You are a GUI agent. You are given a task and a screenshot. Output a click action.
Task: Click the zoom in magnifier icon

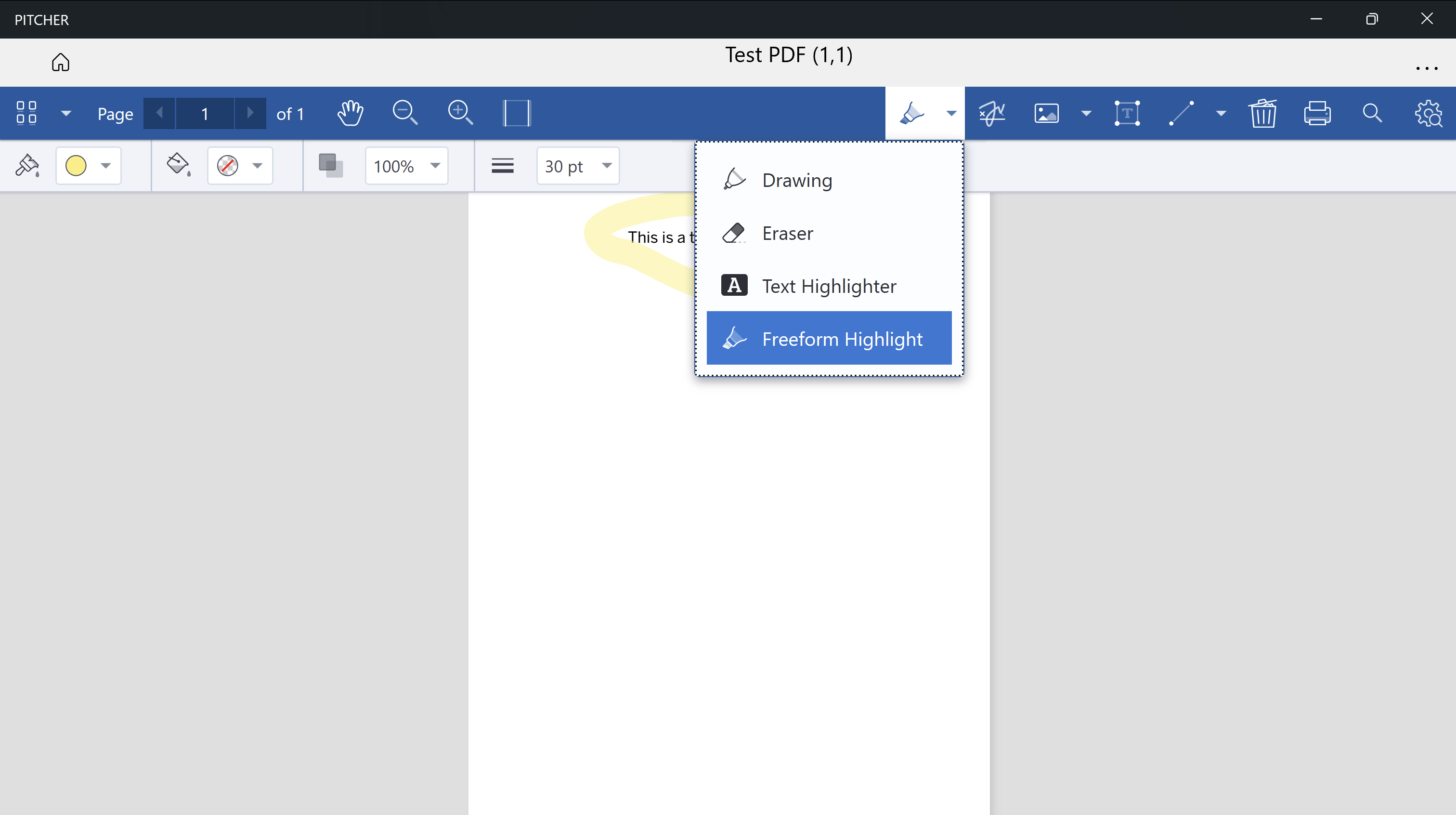[x=460, y=113]
